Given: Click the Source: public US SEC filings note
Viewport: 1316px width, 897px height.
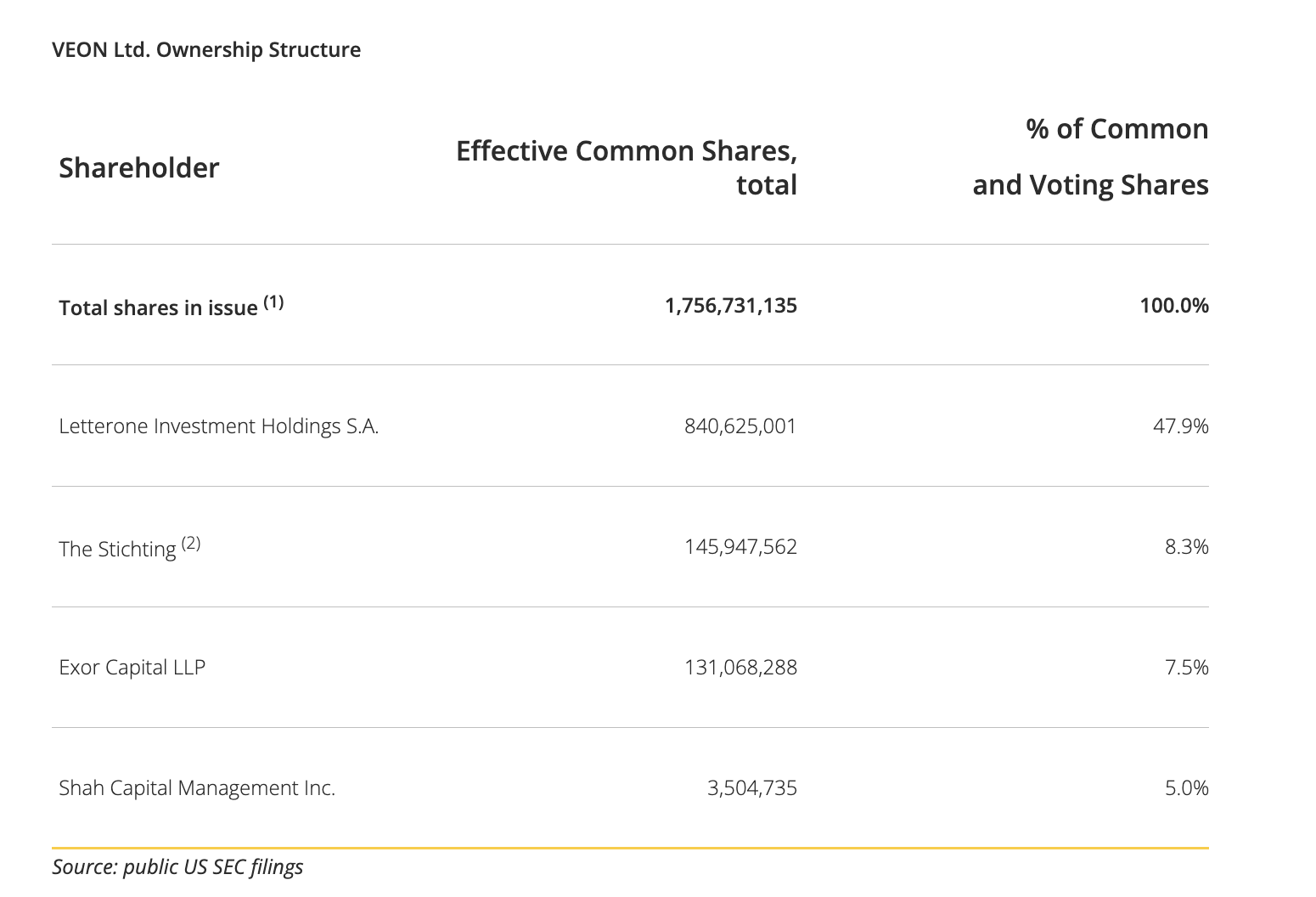Looking at the screenshot, I should pos(177,867).
